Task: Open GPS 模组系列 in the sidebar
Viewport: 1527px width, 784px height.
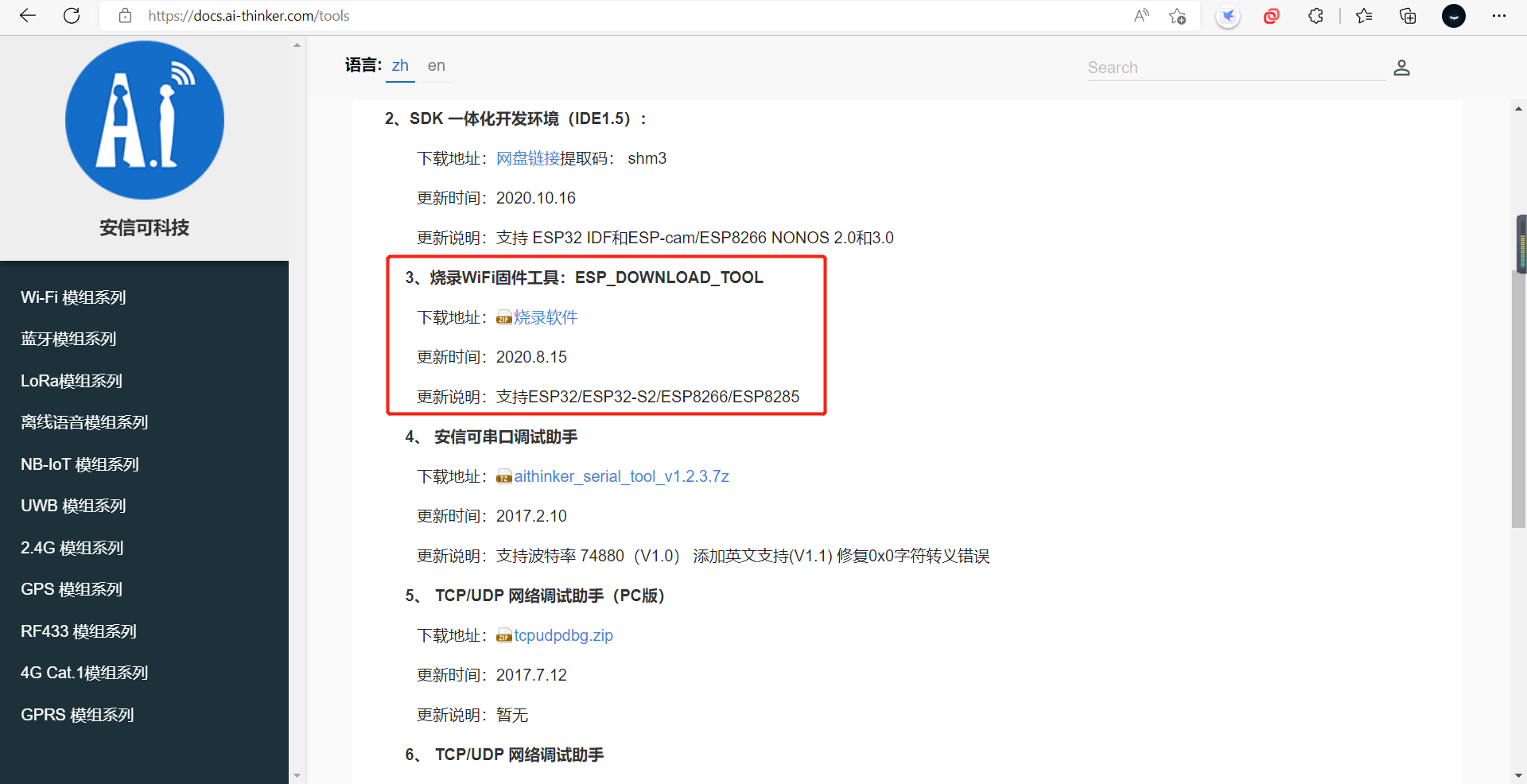Action: tap(72, 589)
